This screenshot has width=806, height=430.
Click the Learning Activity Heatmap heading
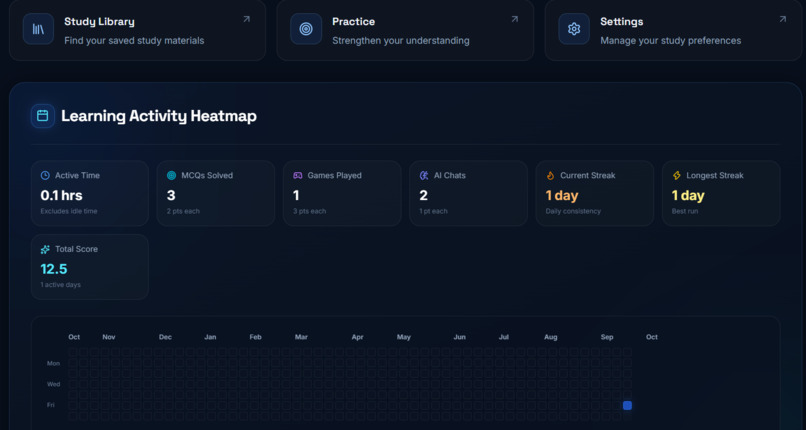click(x=159, y=116)
